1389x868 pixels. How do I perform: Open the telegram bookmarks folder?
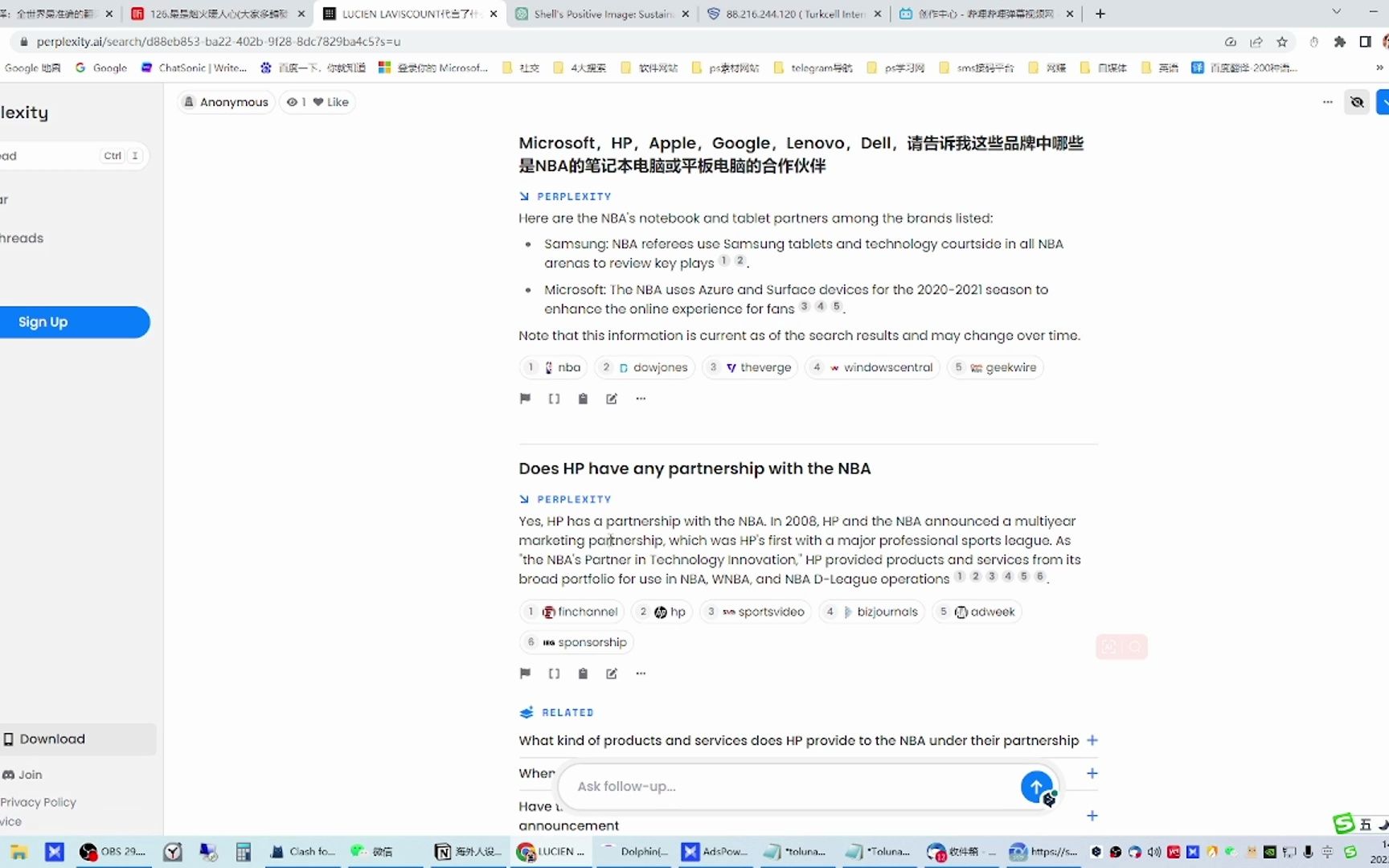[813, 68]
